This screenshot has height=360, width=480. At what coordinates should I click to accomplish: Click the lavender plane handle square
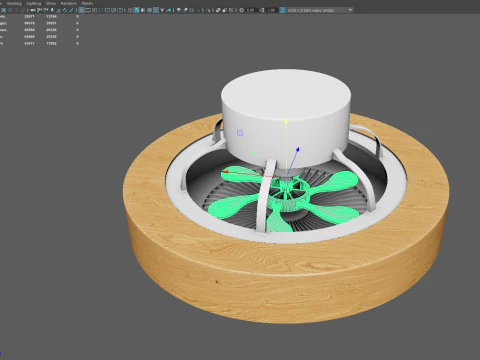(x=240, y=133)
